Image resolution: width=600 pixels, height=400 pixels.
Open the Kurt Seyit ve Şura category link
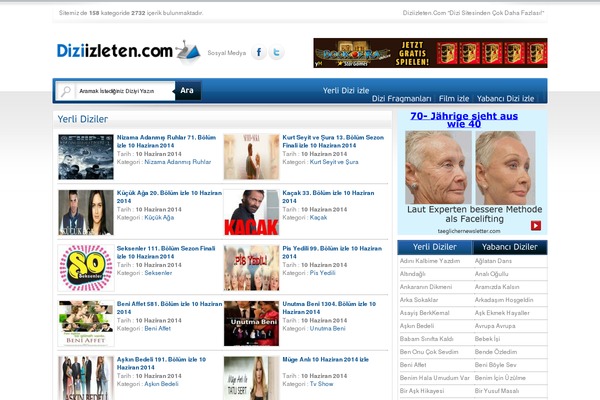(x=334, y=162)
